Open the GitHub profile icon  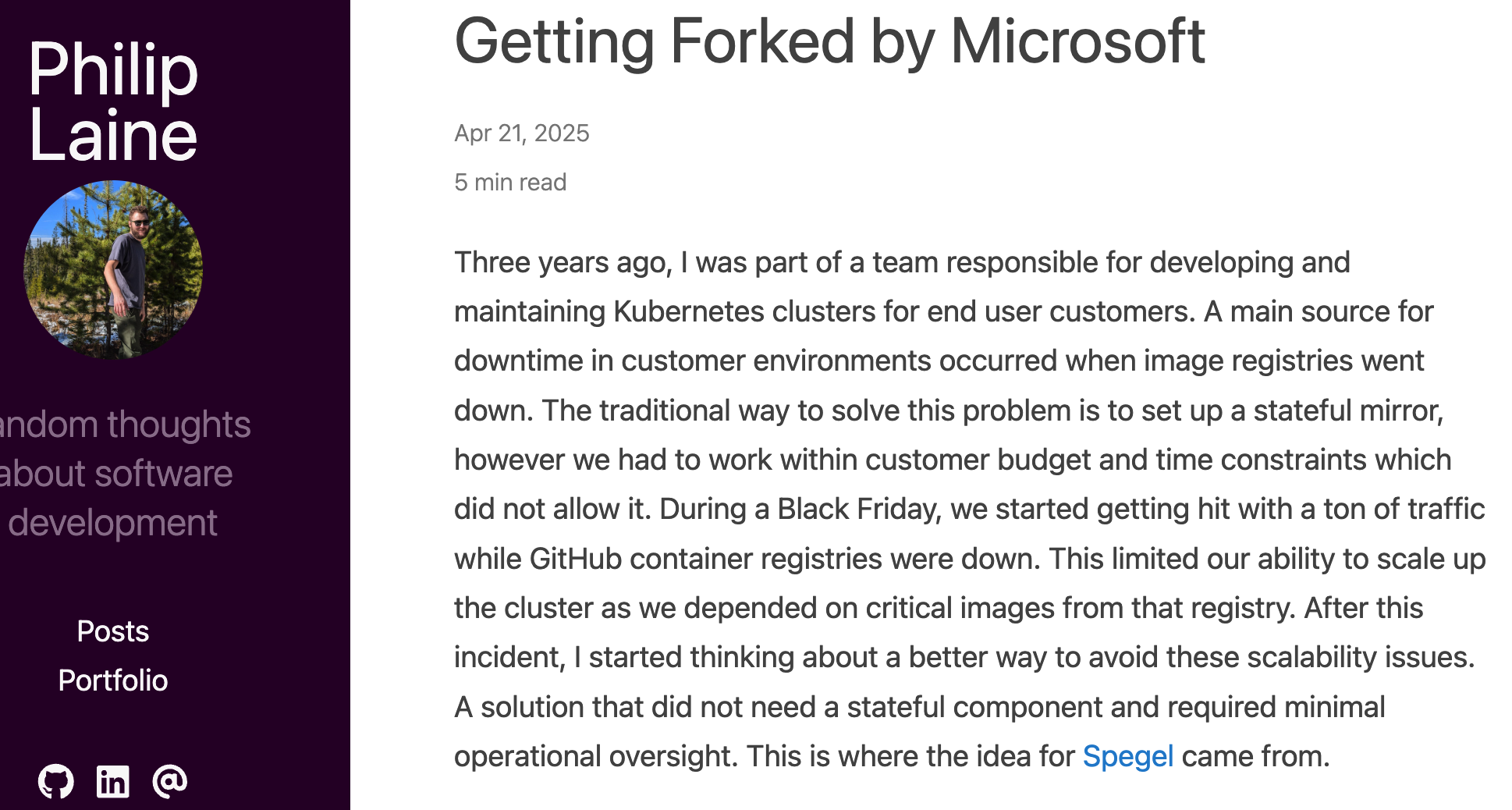[x=56, y=781]
